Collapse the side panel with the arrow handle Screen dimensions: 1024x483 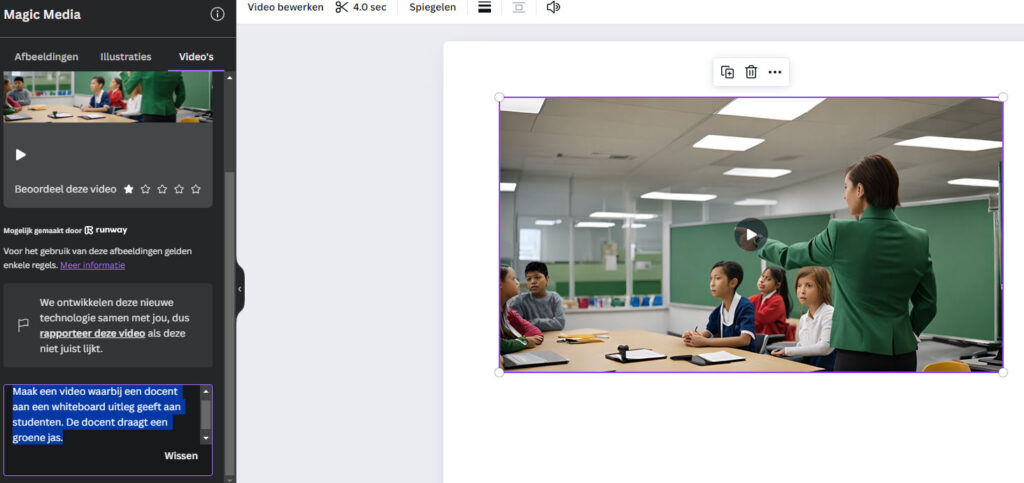coord(240,288)
